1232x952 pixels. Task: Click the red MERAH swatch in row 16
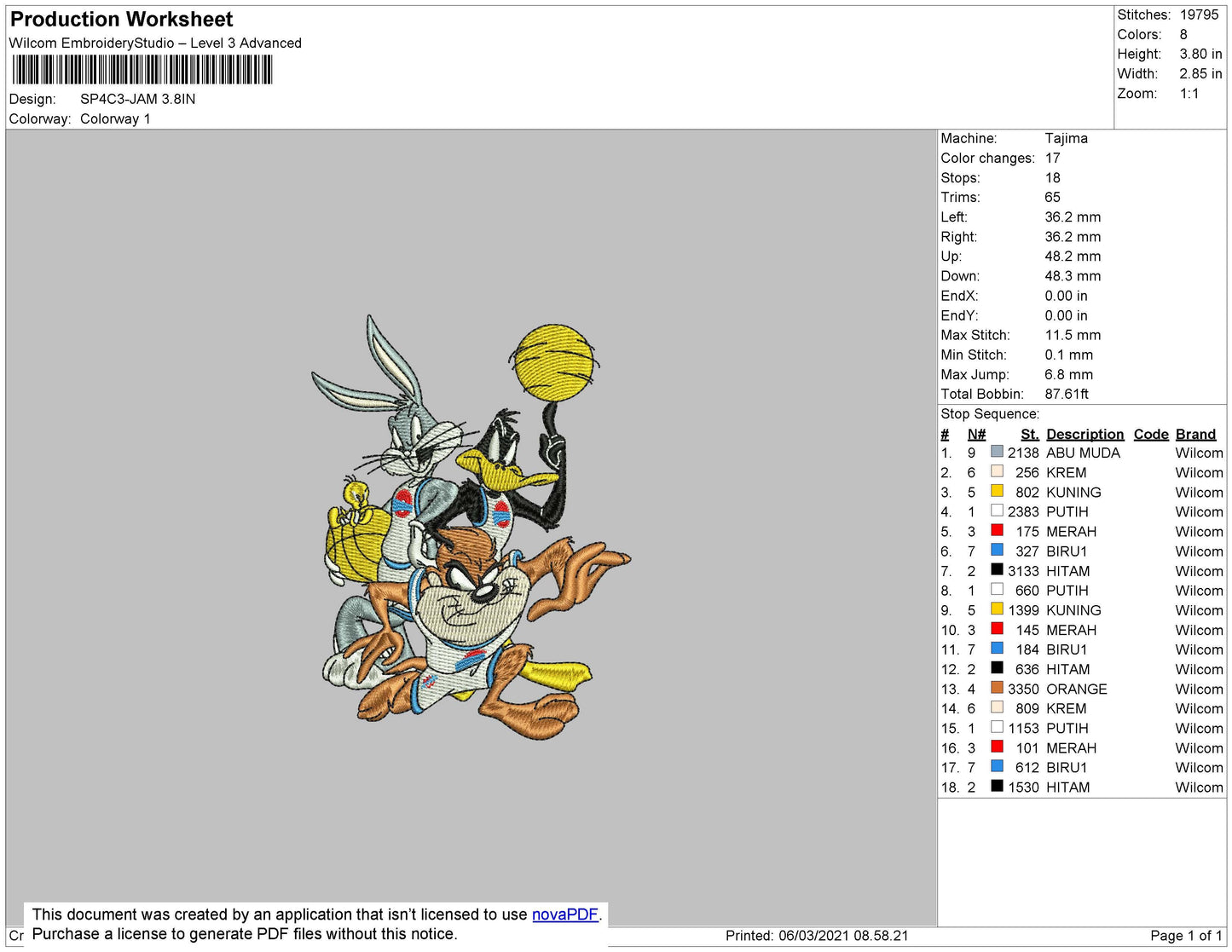click(997, 747)
